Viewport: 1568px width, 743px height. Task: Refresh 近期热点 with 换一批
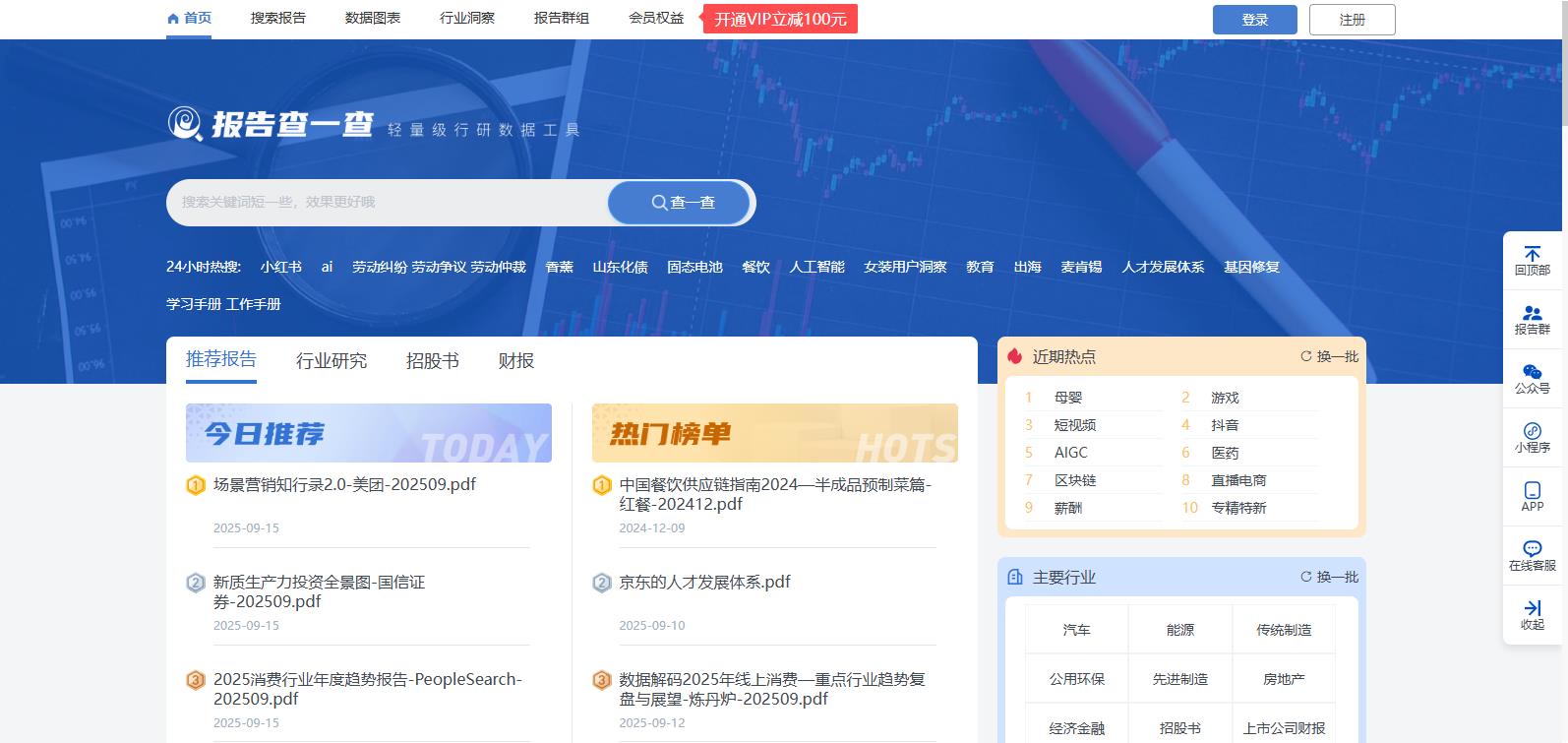(1329, 356)
